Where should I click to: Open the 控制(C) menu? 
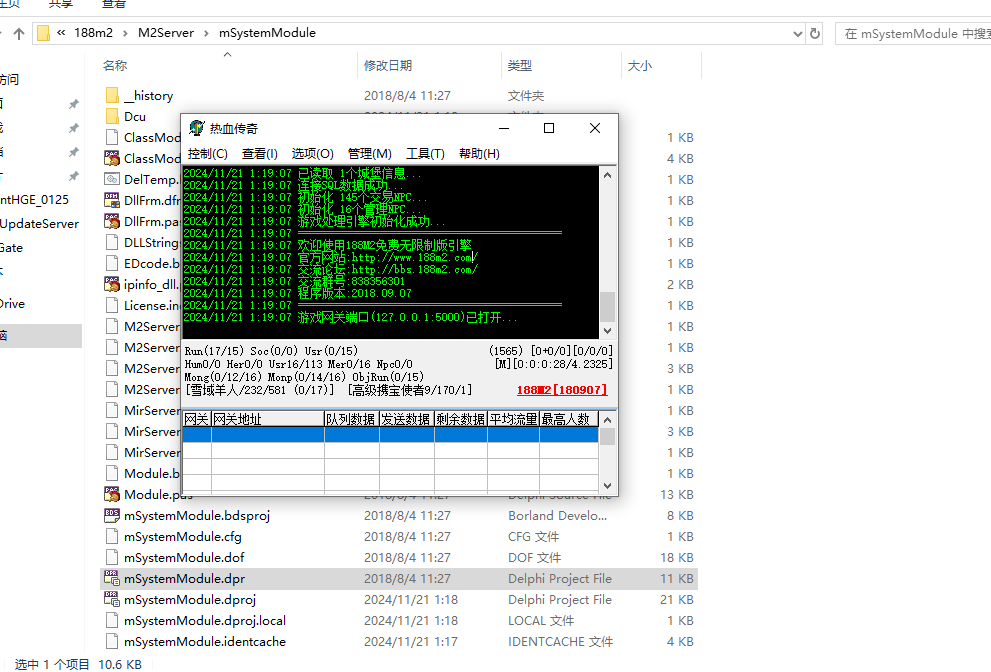pos(207,153)
